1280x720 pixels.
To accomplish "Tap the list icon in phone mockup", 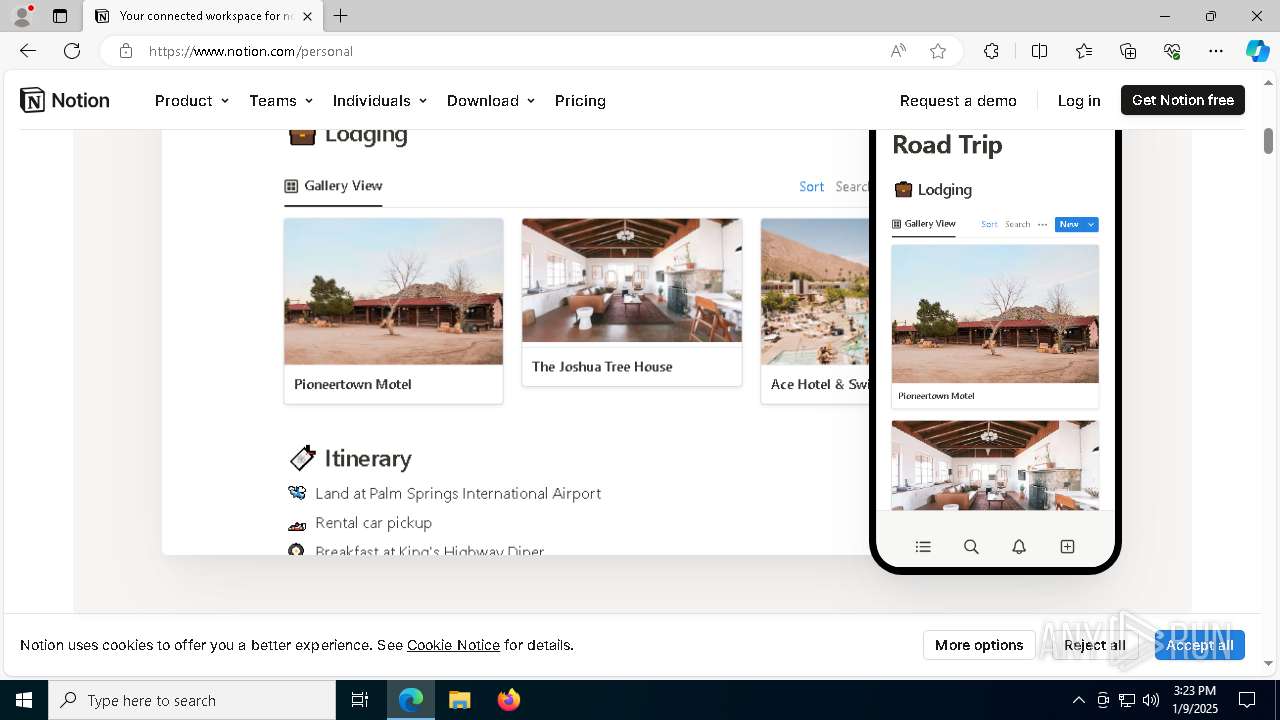I will tap(923, 547).
